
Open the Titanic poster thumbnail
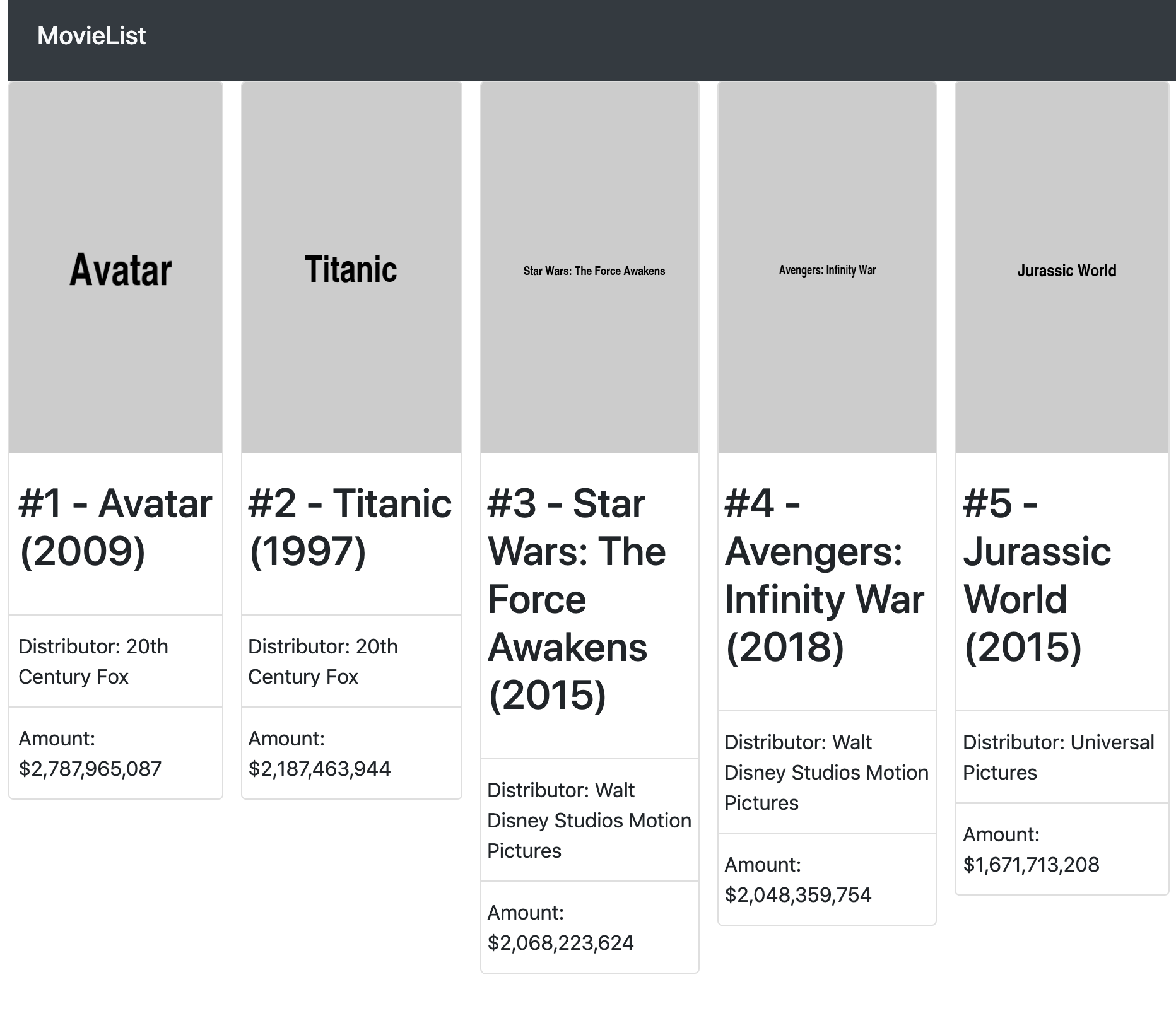point(351,267)
